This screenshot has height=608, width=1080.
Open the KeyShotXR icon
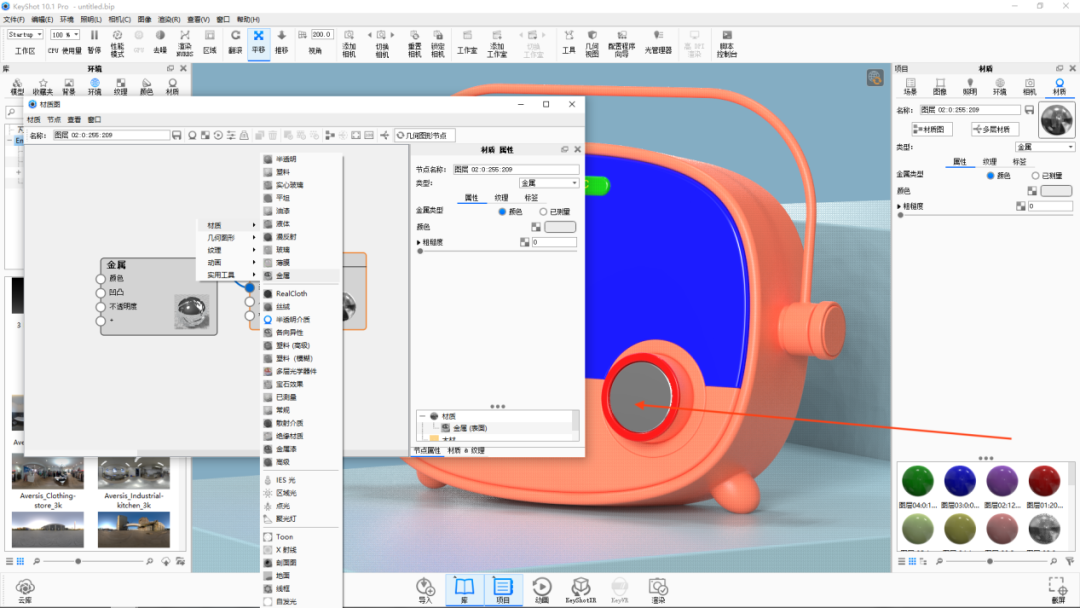click(x=581, y=590)
